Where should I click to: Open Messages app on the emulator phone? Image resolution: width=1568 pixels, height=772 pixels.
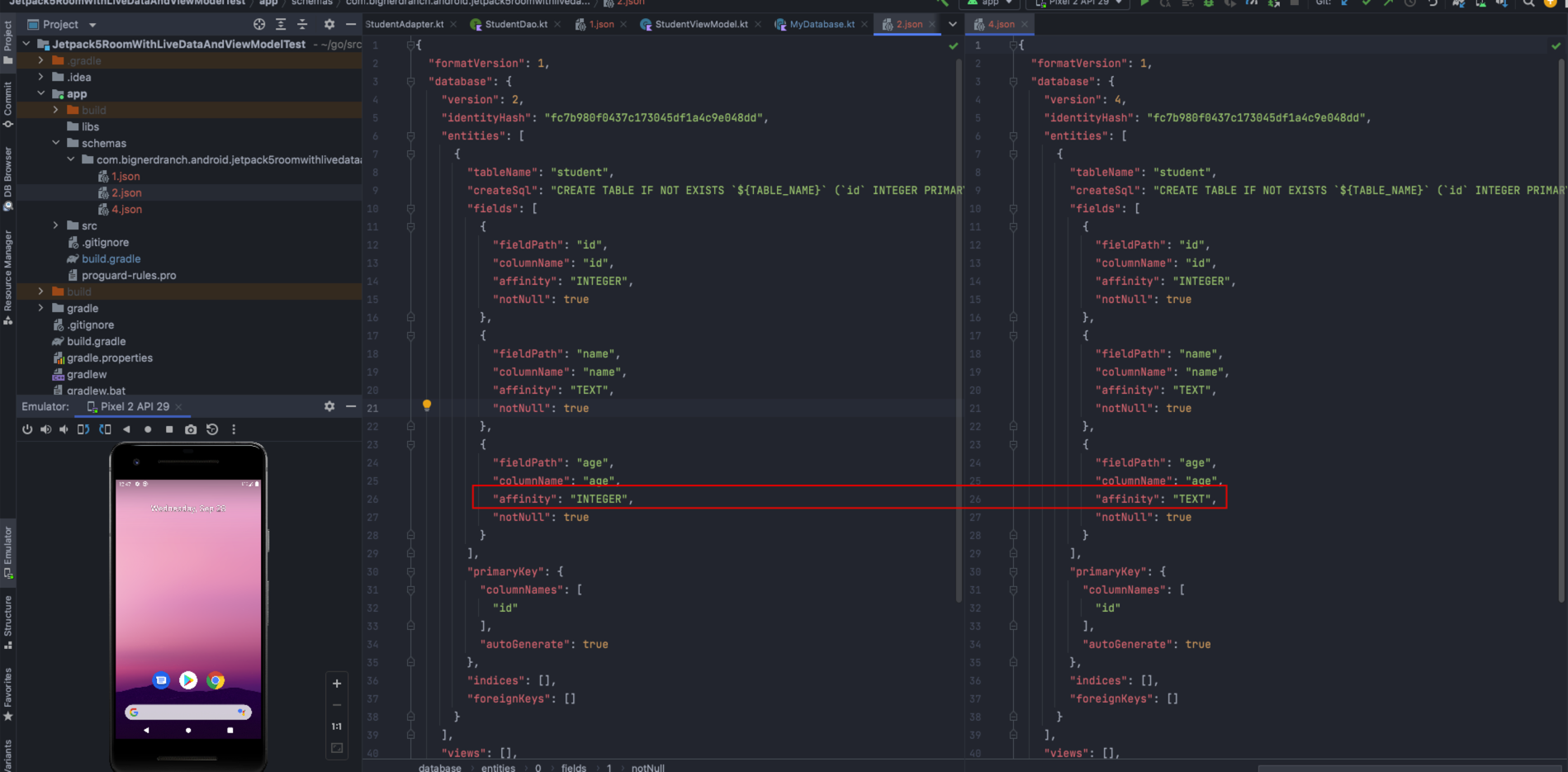coord(161,680)
